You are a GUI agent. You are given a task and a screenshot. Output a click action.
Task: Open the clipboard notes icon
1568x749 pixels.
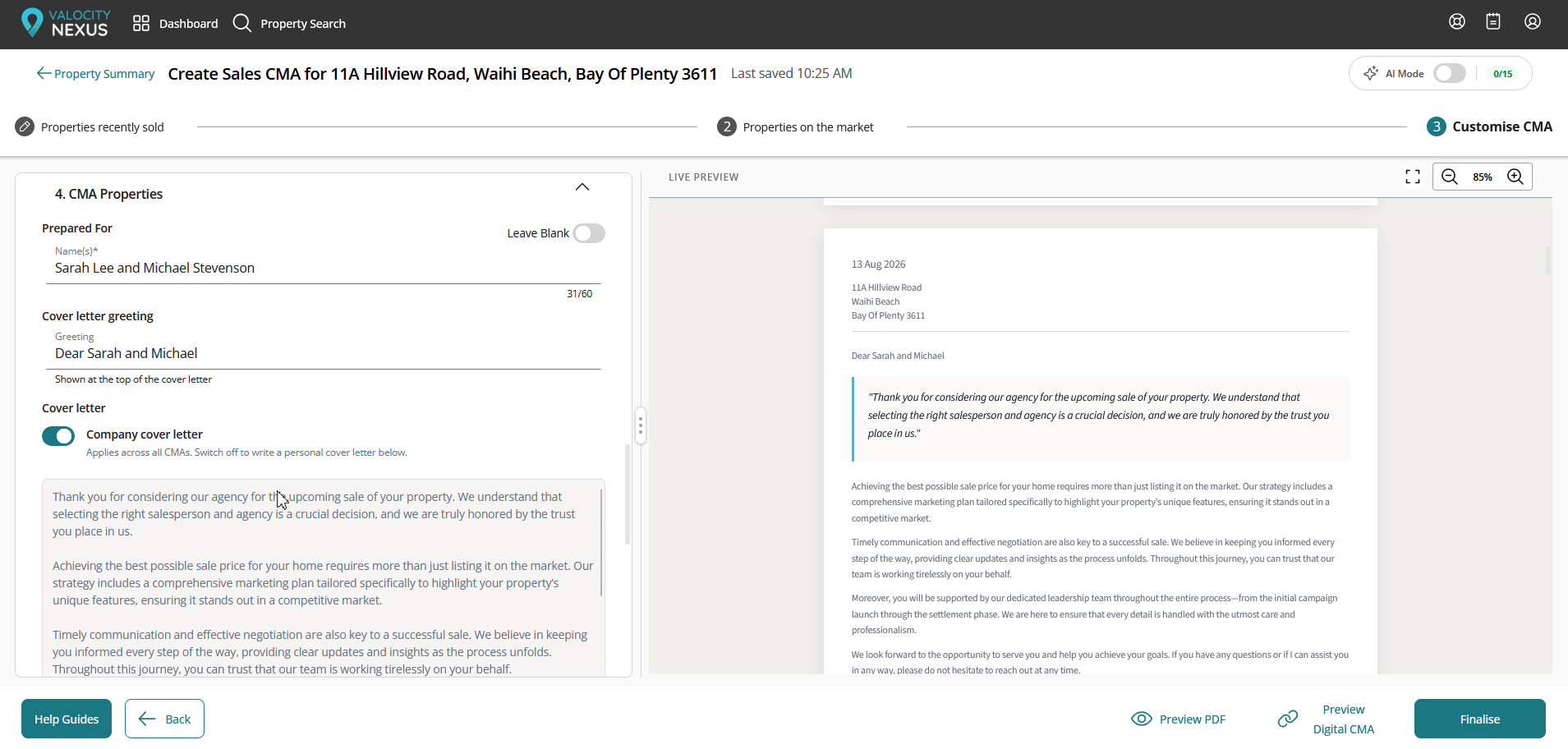point(1493,22)
